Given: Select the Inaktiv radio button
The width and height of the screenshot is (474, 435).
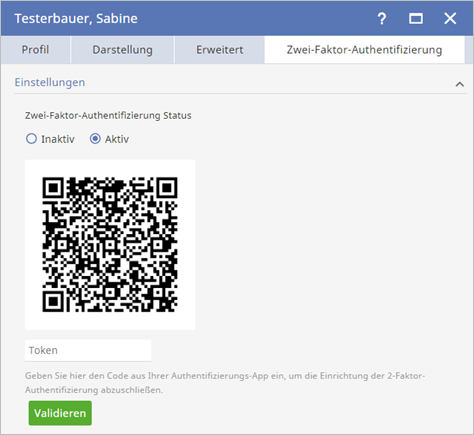Looking at the screenshot, I should click(31, 139).
